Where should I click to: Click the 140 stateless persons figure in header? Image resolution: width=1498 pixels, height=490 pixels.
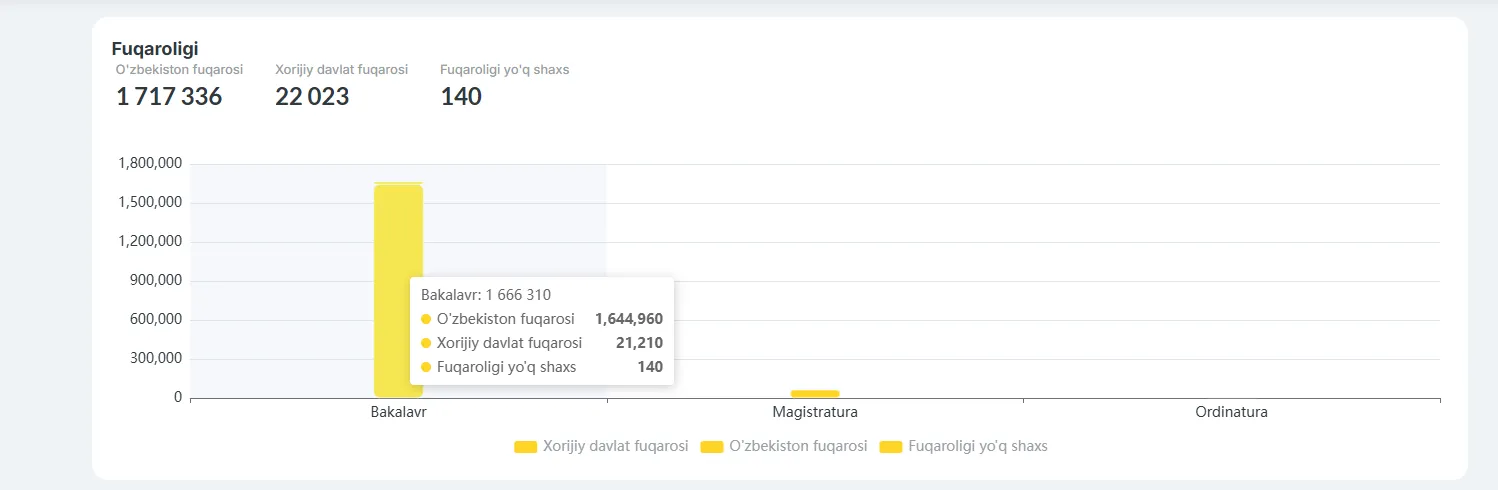click(x=461, y=97)
